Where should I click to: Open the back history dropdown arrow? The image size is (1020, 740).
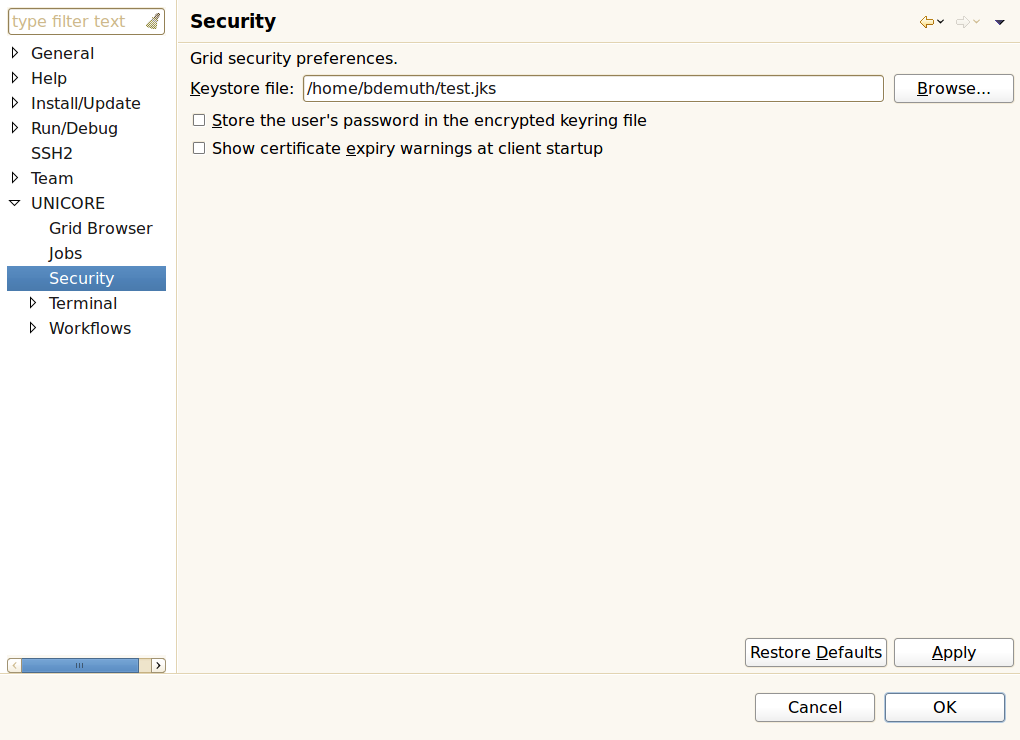click(x=941, y=22)
